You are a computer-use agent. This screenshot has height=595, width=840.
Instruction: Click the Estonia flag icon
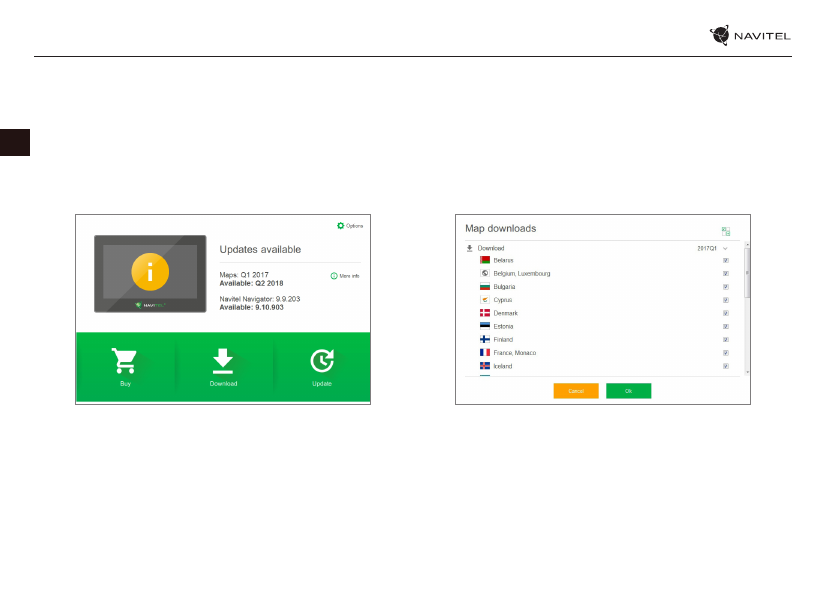tap(485, 326)
